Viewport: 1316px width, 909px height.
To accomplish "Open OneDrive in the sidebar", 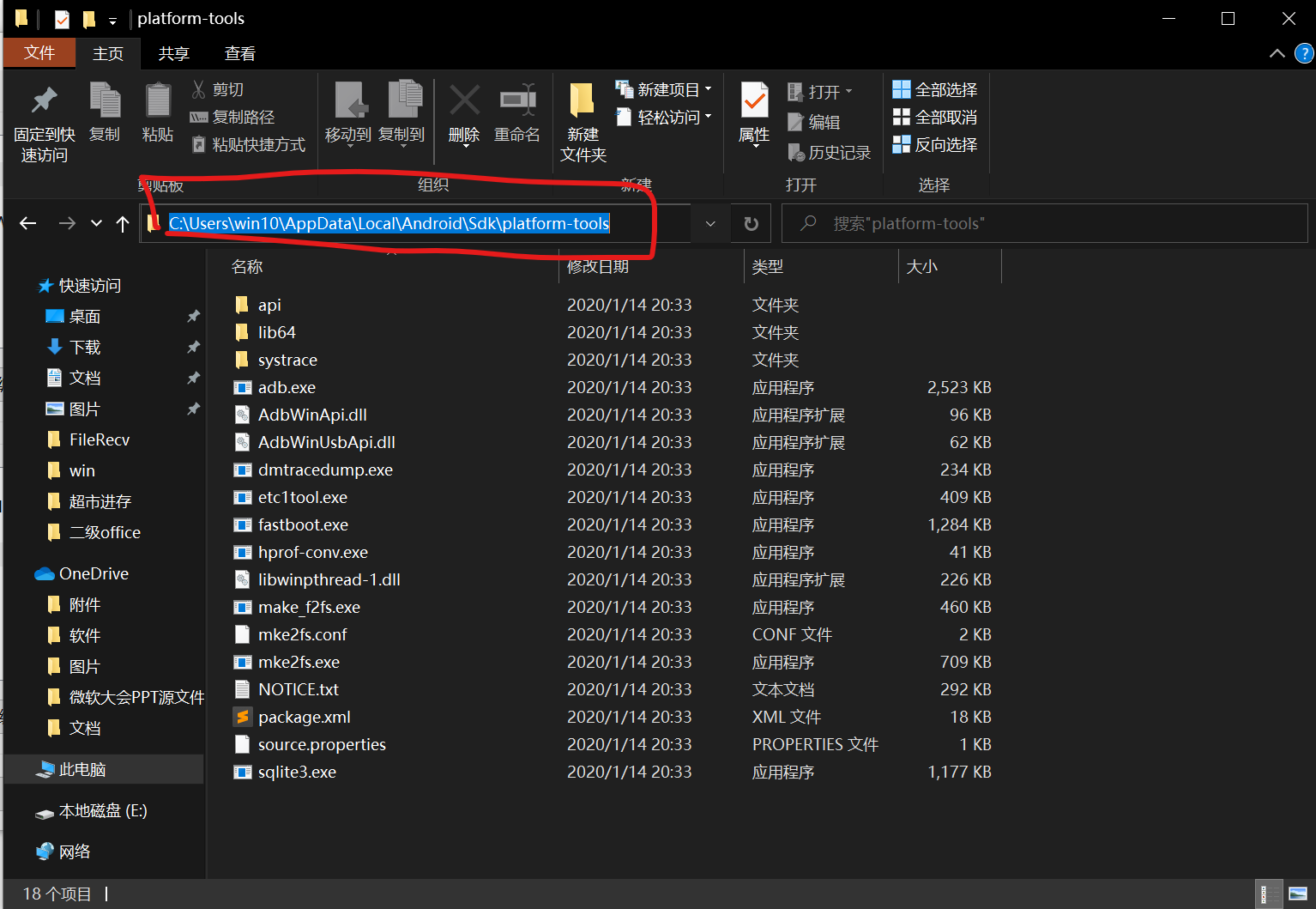I will (82, 573).
